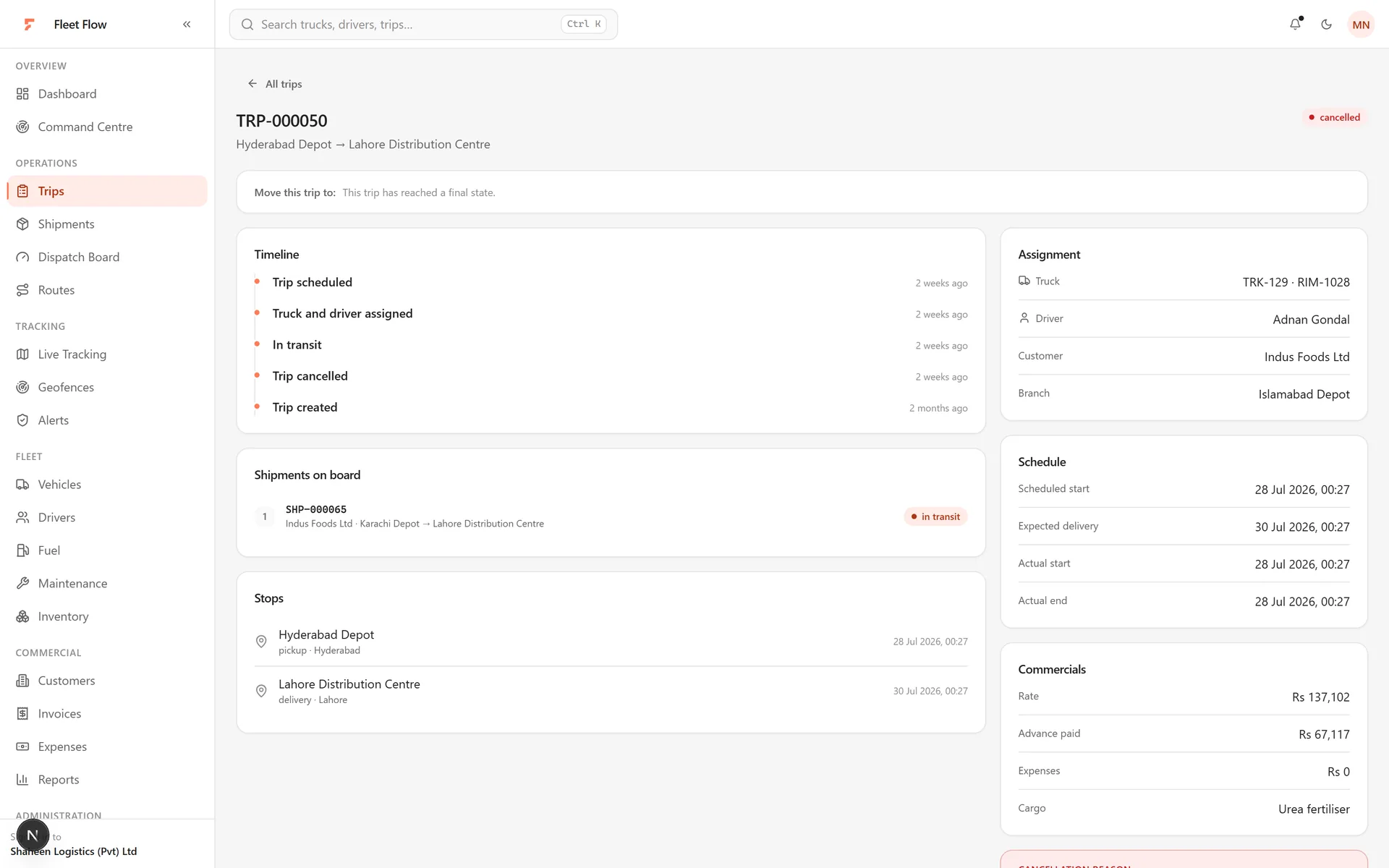Click driver name Adnan Gondal
The width and height of the screenshot is (1389, 868).
click(1311, 320)
